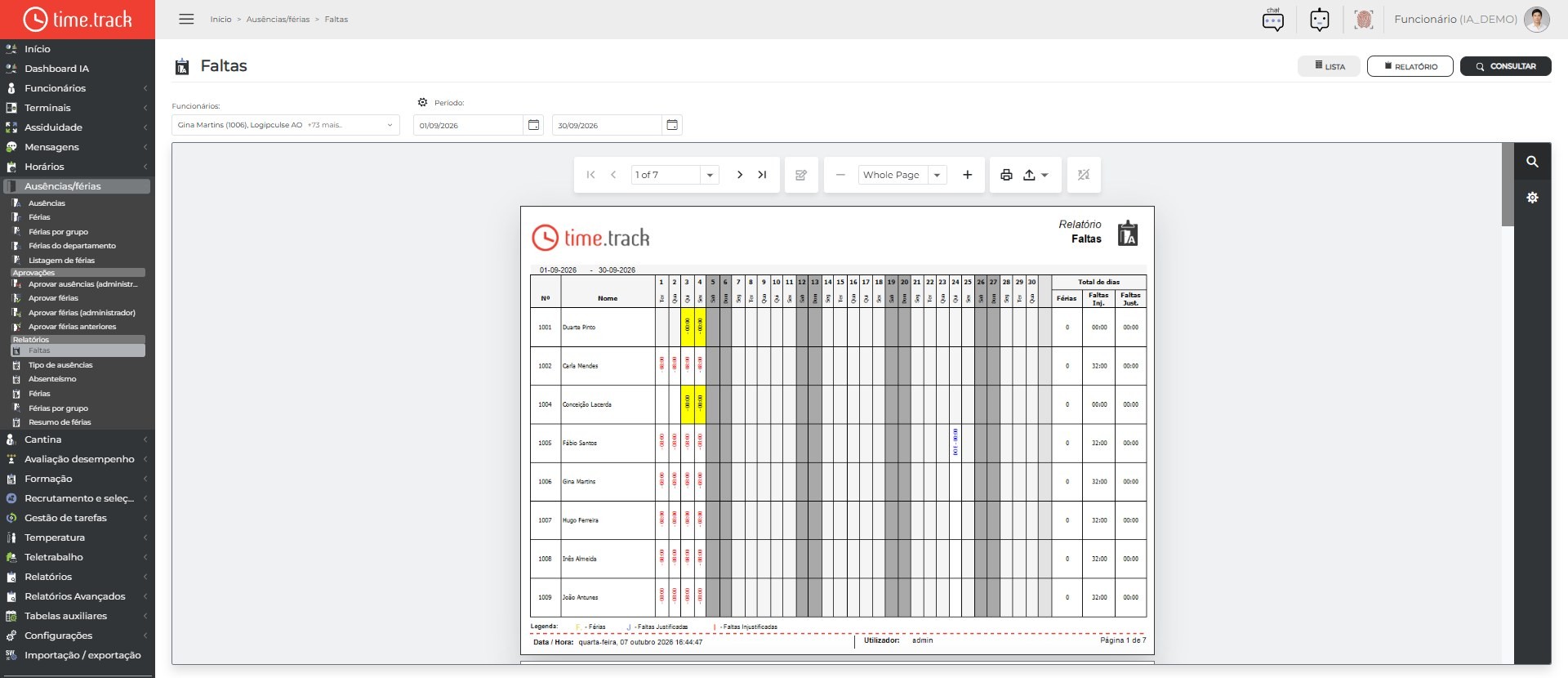This screenshot has height=678, width=1568.
Task: Click the Início breadcrumb link
Action: point(220,20)
